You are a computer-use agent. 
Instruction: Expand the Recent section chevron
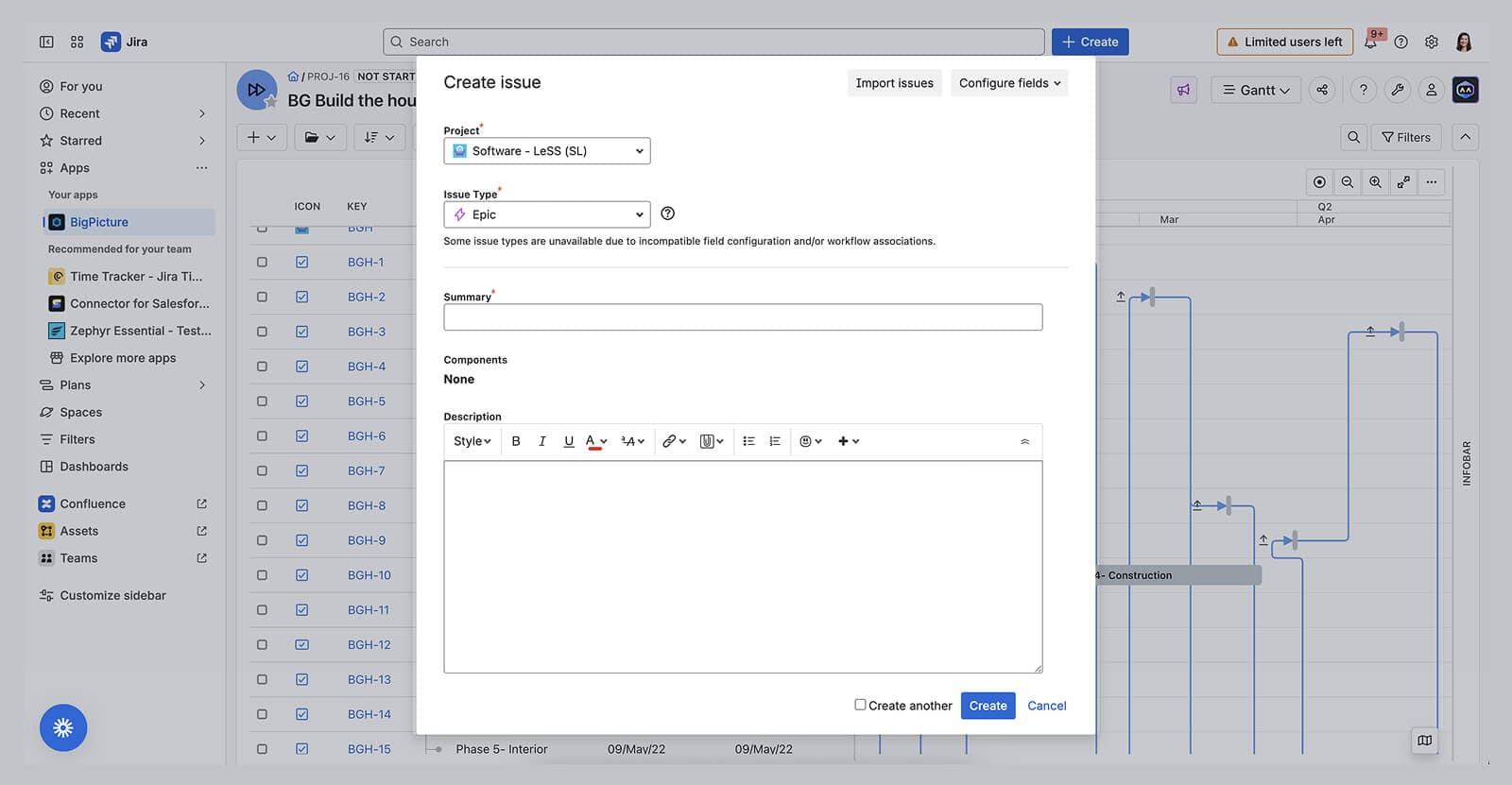point(202,113)
